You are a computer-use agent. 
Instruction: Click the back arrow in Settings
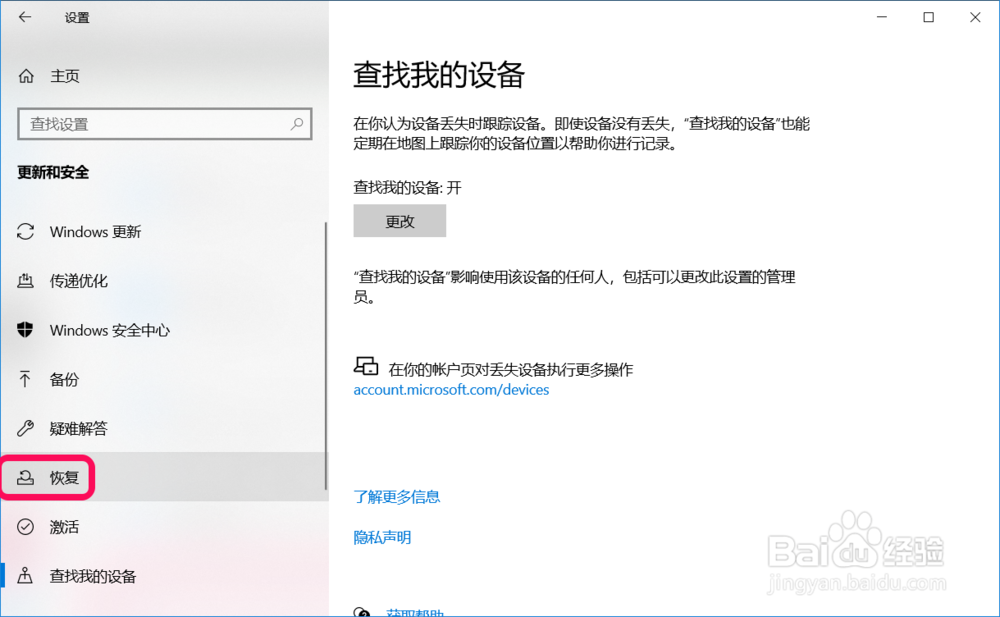coord(22,17)
